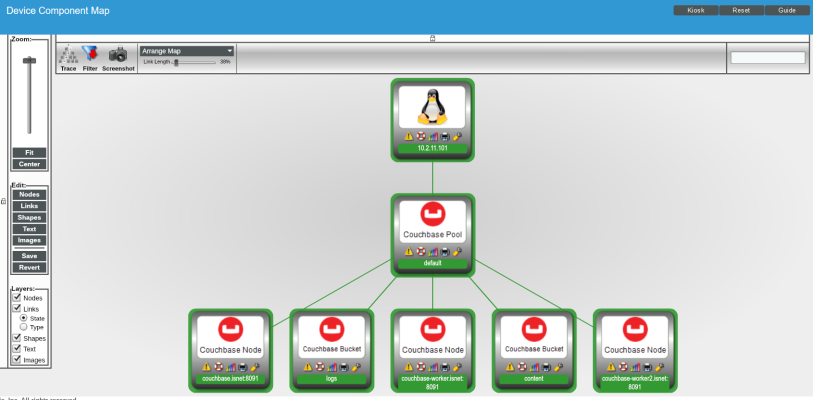Toggle the Text layer checkbox

click(x=17, y=348)
